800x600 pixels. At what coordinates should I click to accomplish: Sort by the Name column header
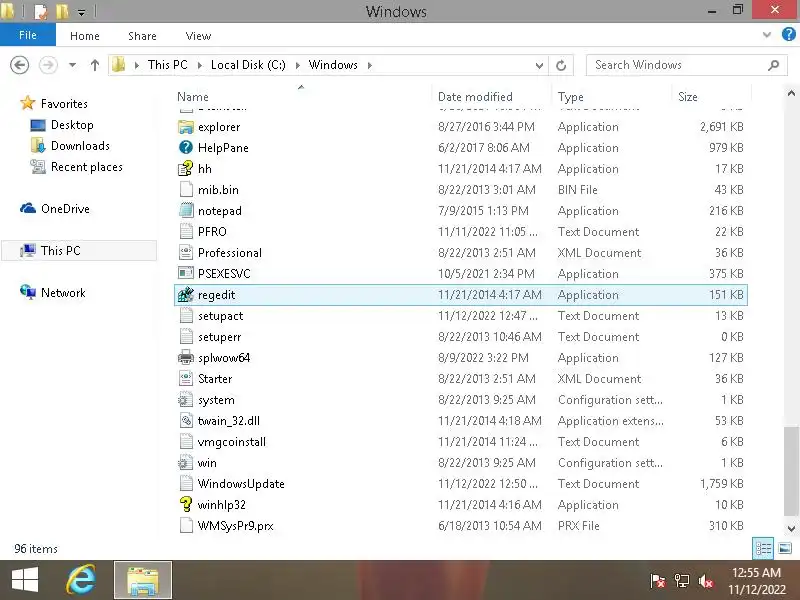pos(303,97)
